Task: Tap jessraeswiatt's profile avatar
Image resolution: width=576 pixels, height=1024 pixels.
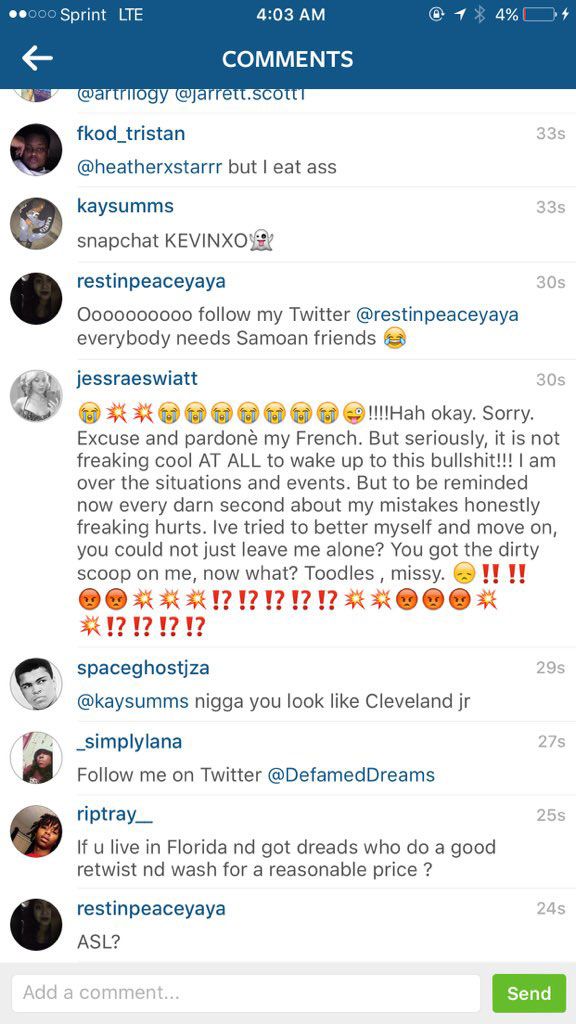Action: pyautogui.click(x=36, y=396)
